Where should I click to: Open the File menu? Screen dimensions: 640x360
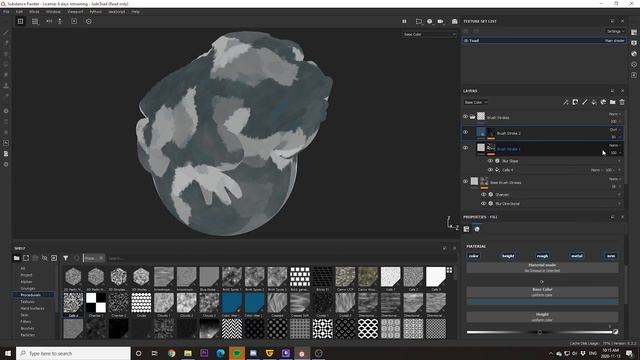(6, 12)
